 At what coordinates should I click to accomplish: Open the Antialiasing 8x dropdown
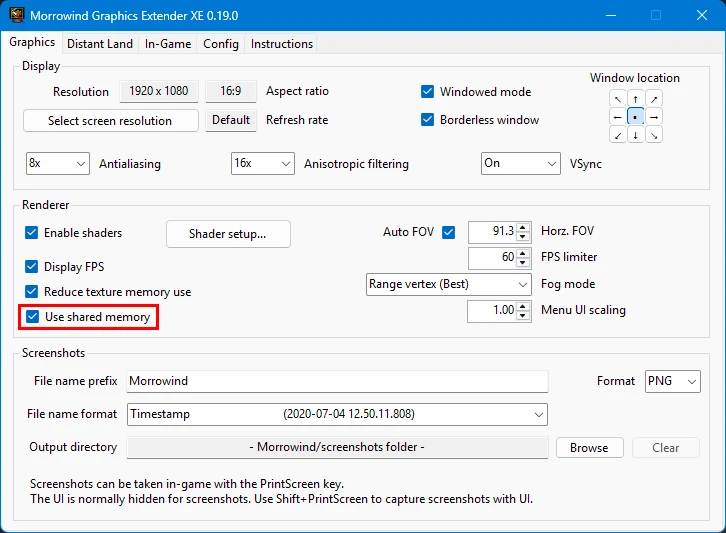click(x=58, y=163)
